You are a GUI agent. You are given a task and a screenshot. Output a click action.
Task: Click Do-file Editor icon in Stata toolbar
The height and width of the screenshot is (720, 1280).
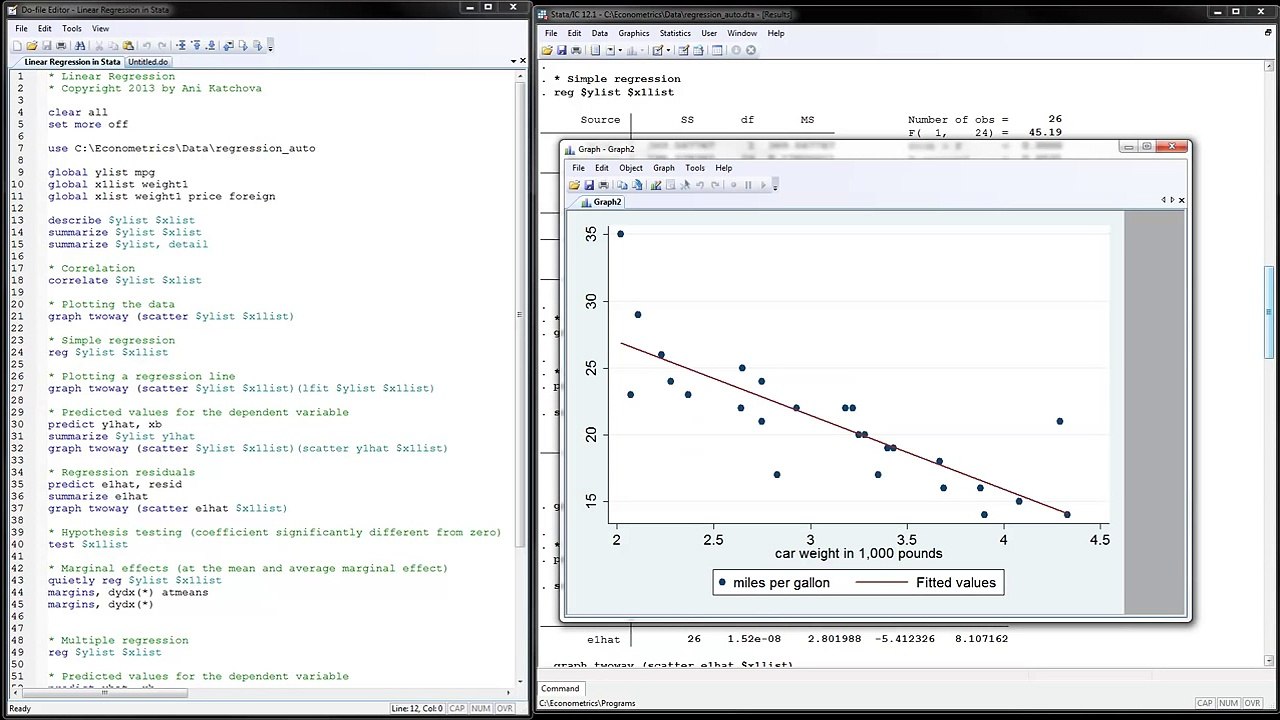pyautogui.click(x=657, y=50)
